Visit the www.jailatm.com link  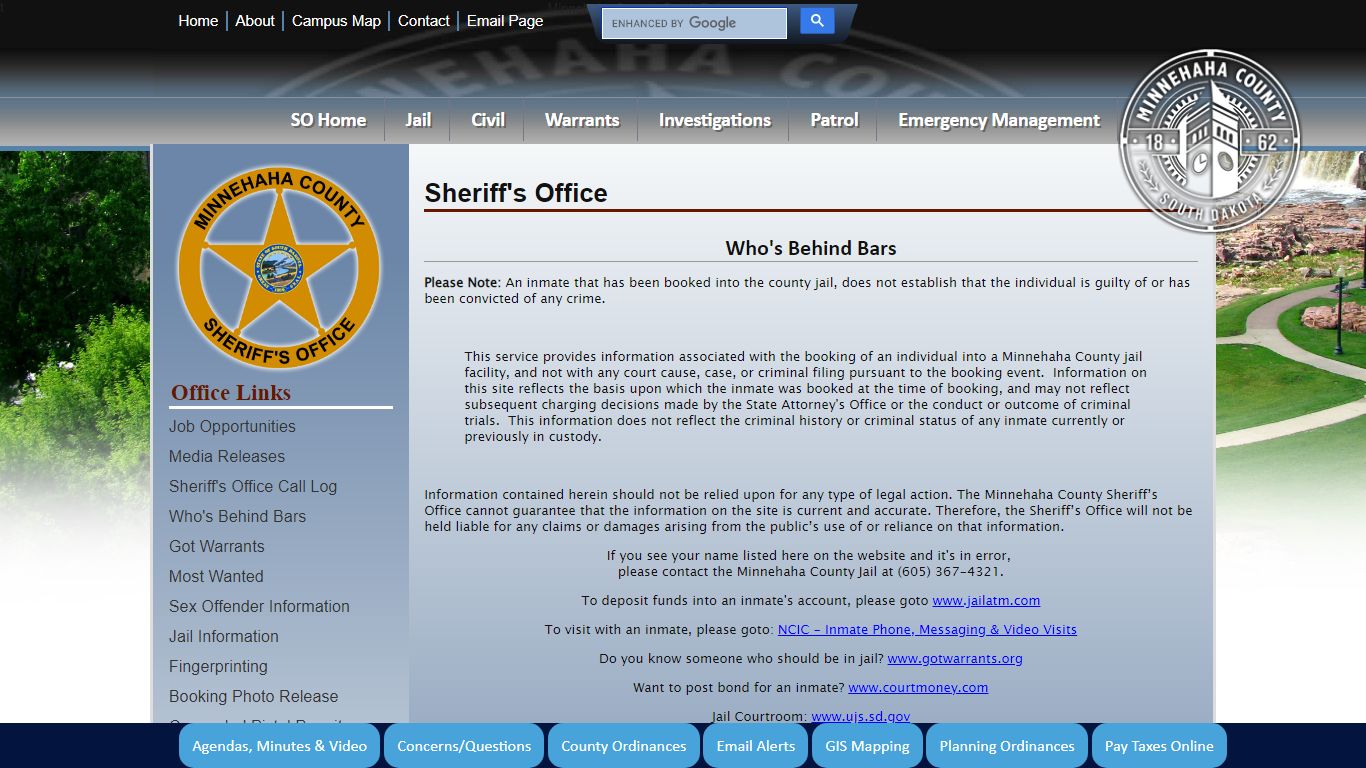986,601
